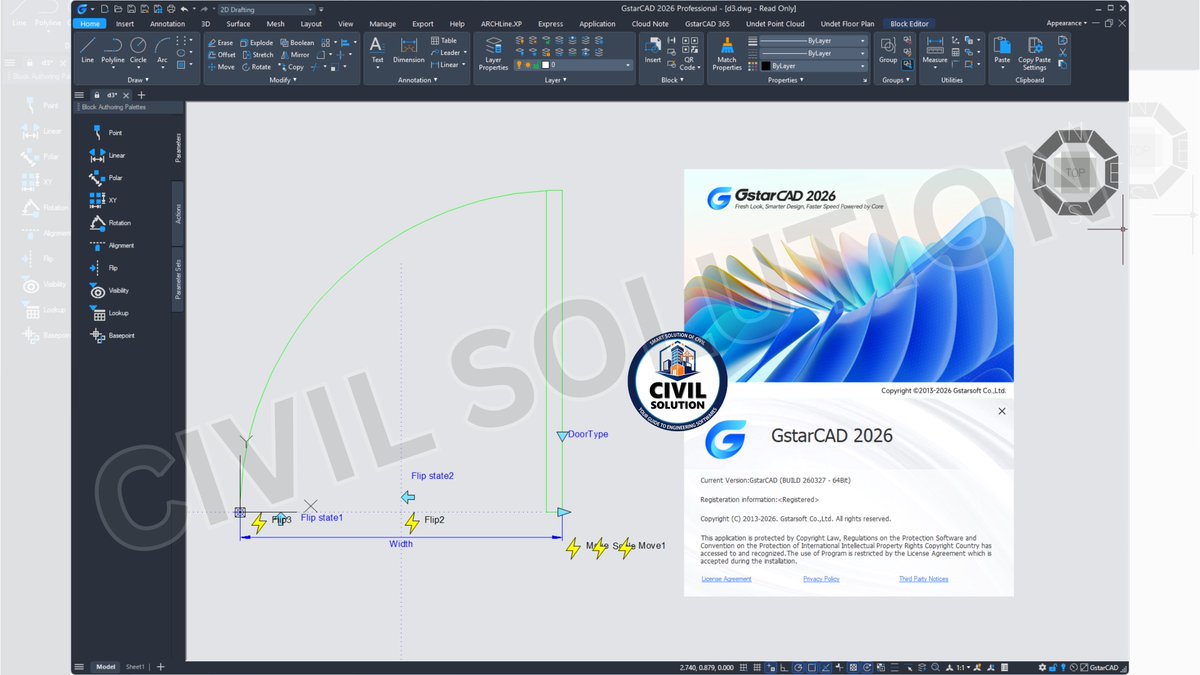Click the Paste button
Image resolution: width=1200 pixels, height=675 pixels.
(x=1002, y=50)
